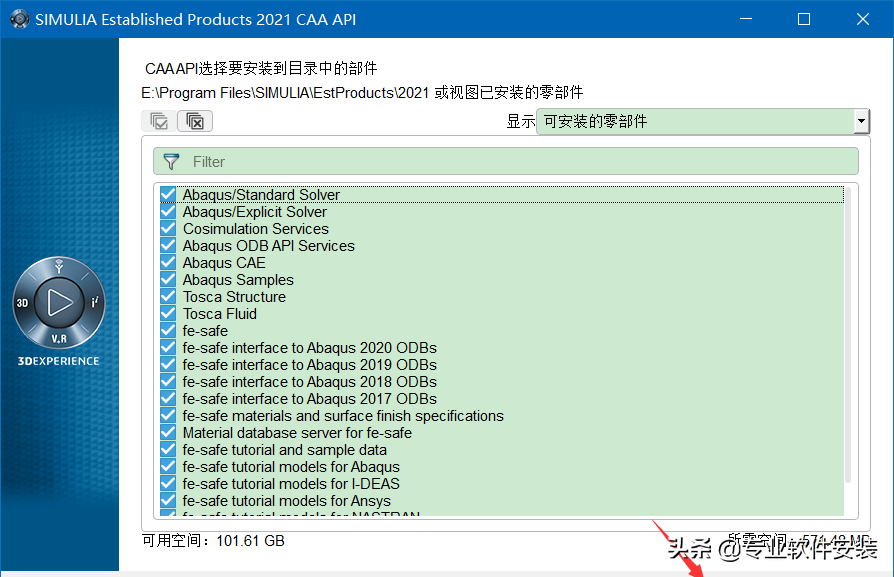
Task: Uncheck Abaqus/Standard Solver
Action: coord(167,194)
